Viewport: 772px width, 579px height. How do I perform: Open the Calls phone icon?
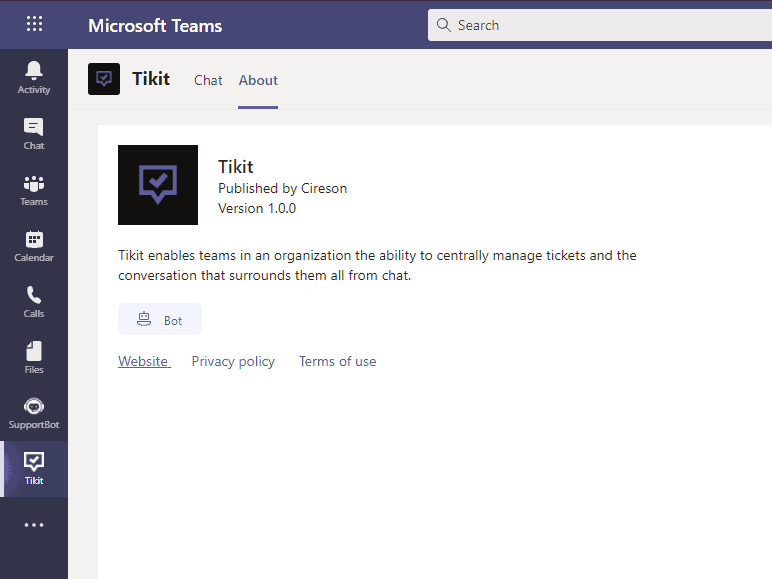point(34,301)
